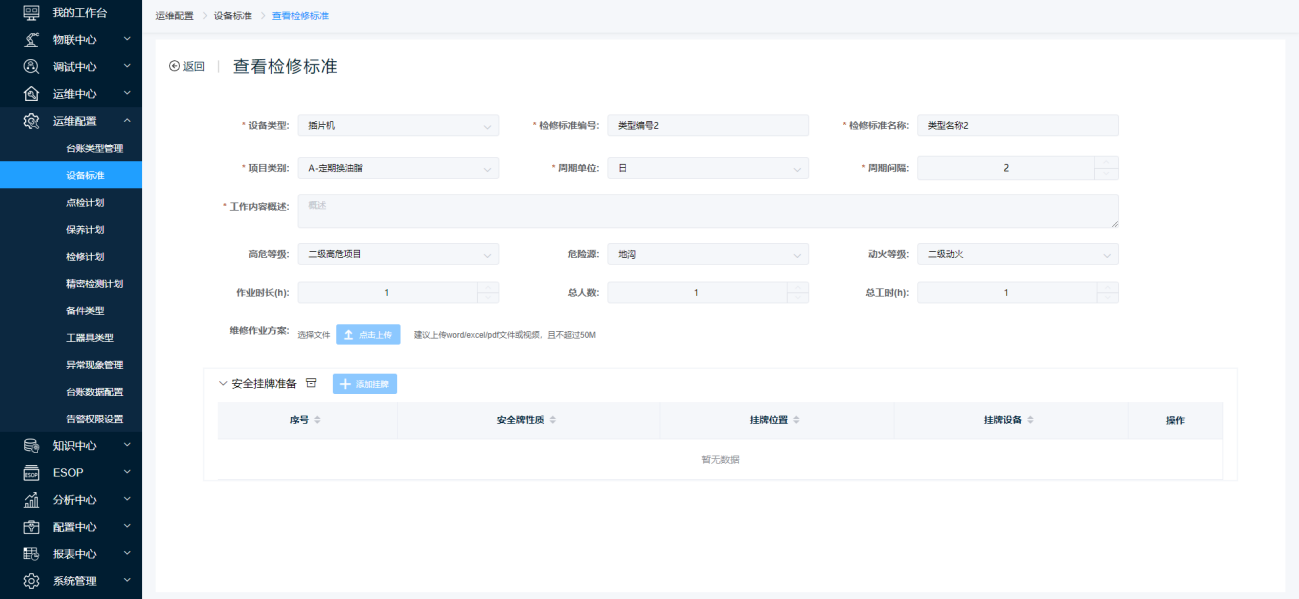Increase the 周期间隔 value with stepper
The height and width of the screenshot is (599, 1299).
pos(1106,162)
